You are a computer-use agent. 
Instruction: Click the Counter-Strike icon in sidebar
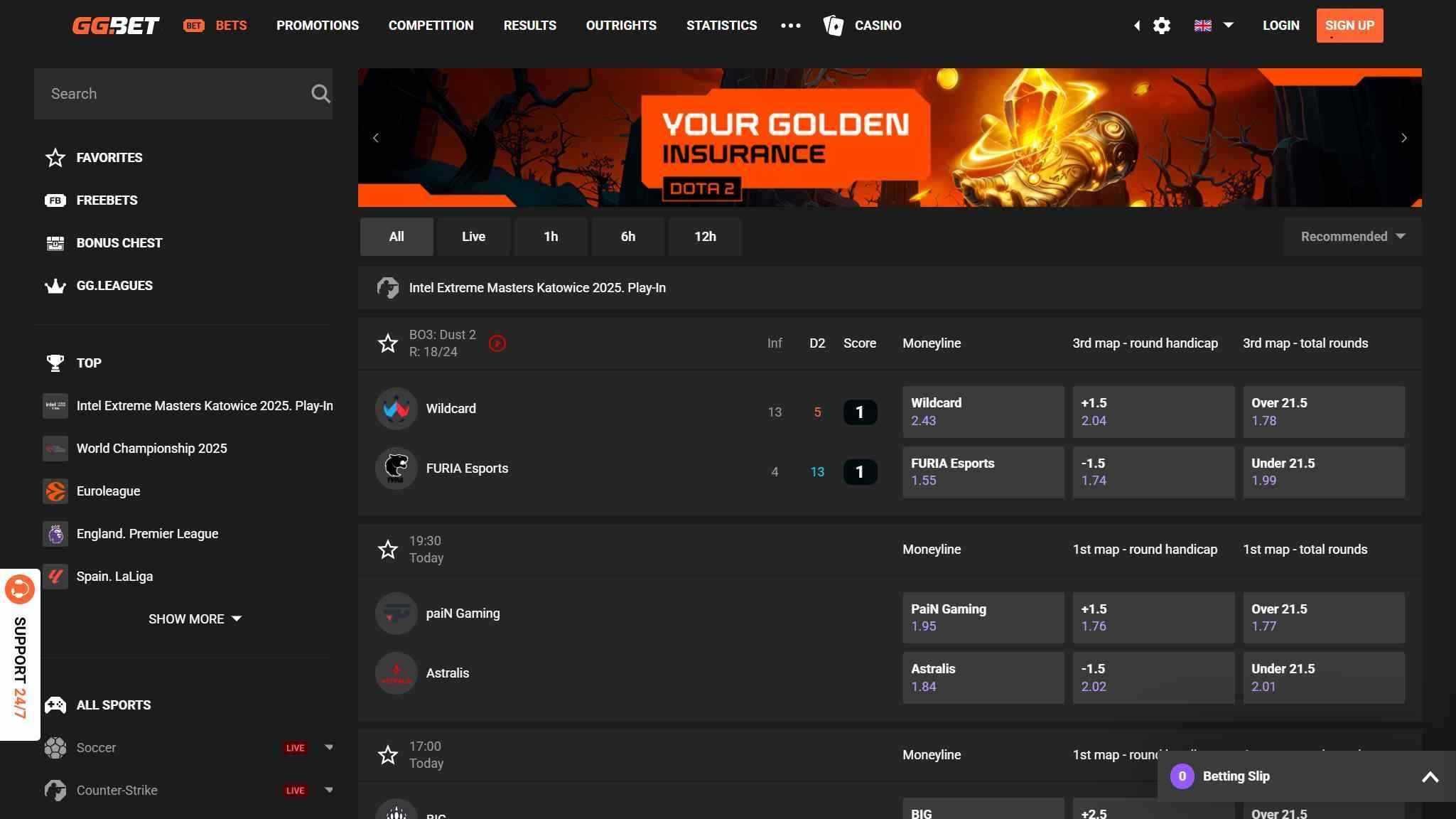tap(55, 791)
